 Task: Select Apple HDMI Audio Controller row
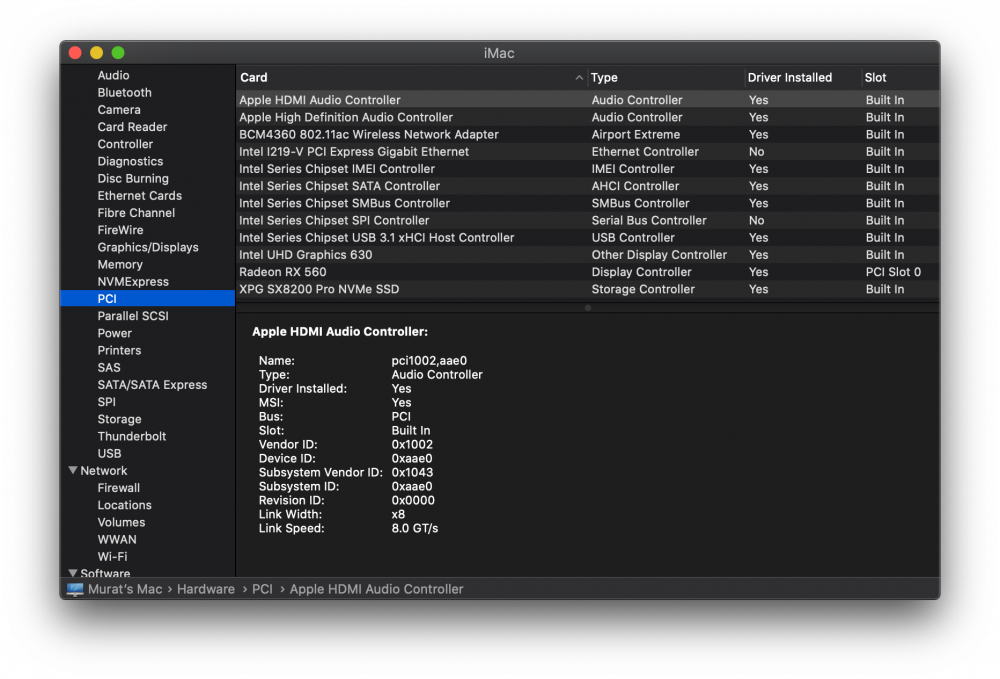587,100
